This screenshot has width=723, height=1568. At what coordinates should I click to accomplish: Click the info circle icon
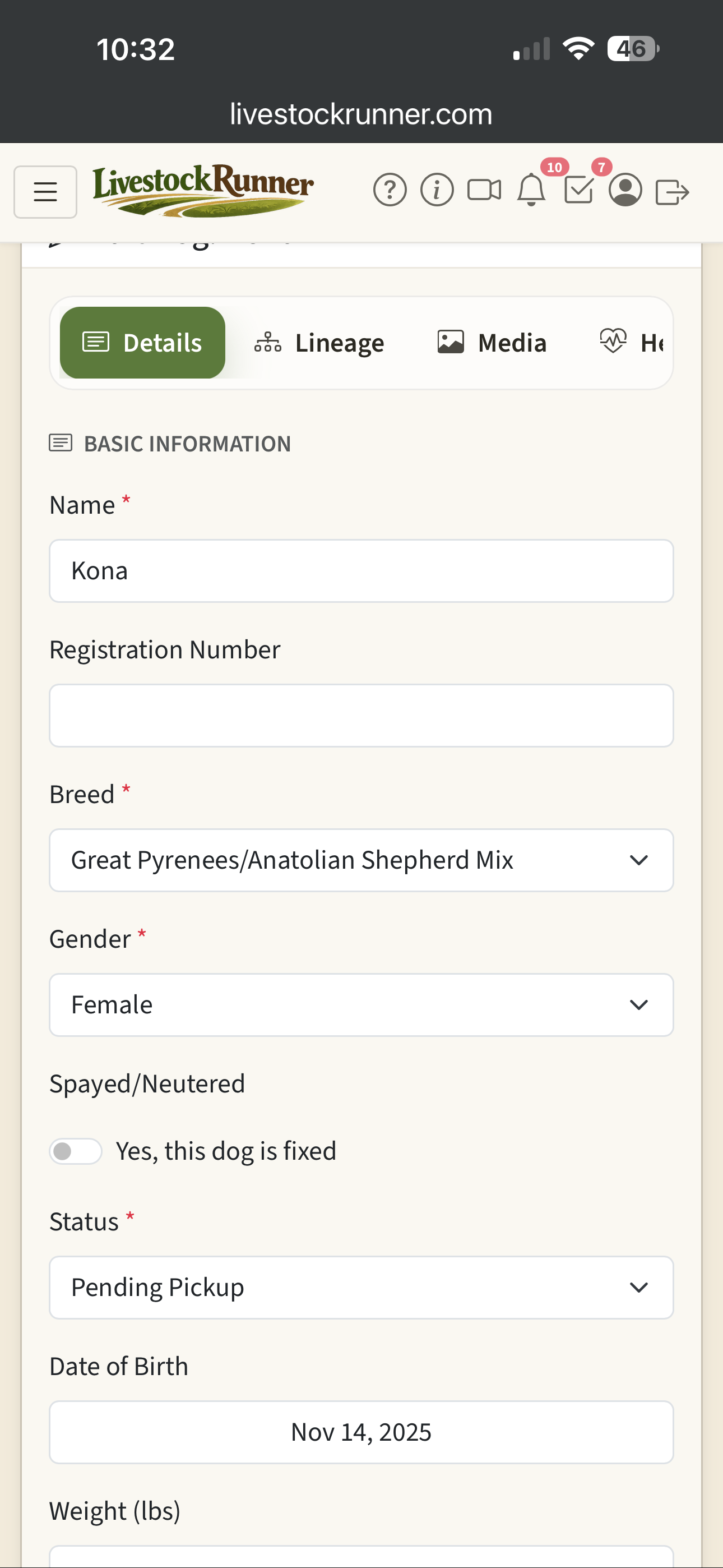point(437,191)
